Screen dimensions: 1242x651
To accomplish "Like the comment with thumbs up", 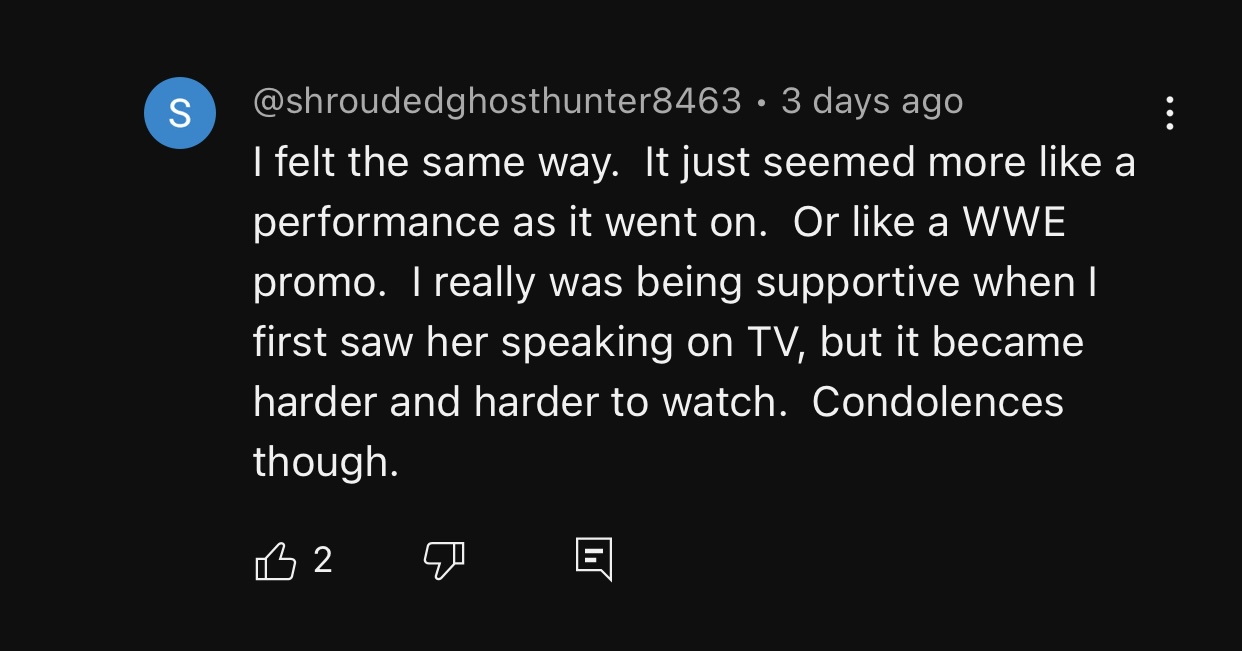I will click(276, 561).
